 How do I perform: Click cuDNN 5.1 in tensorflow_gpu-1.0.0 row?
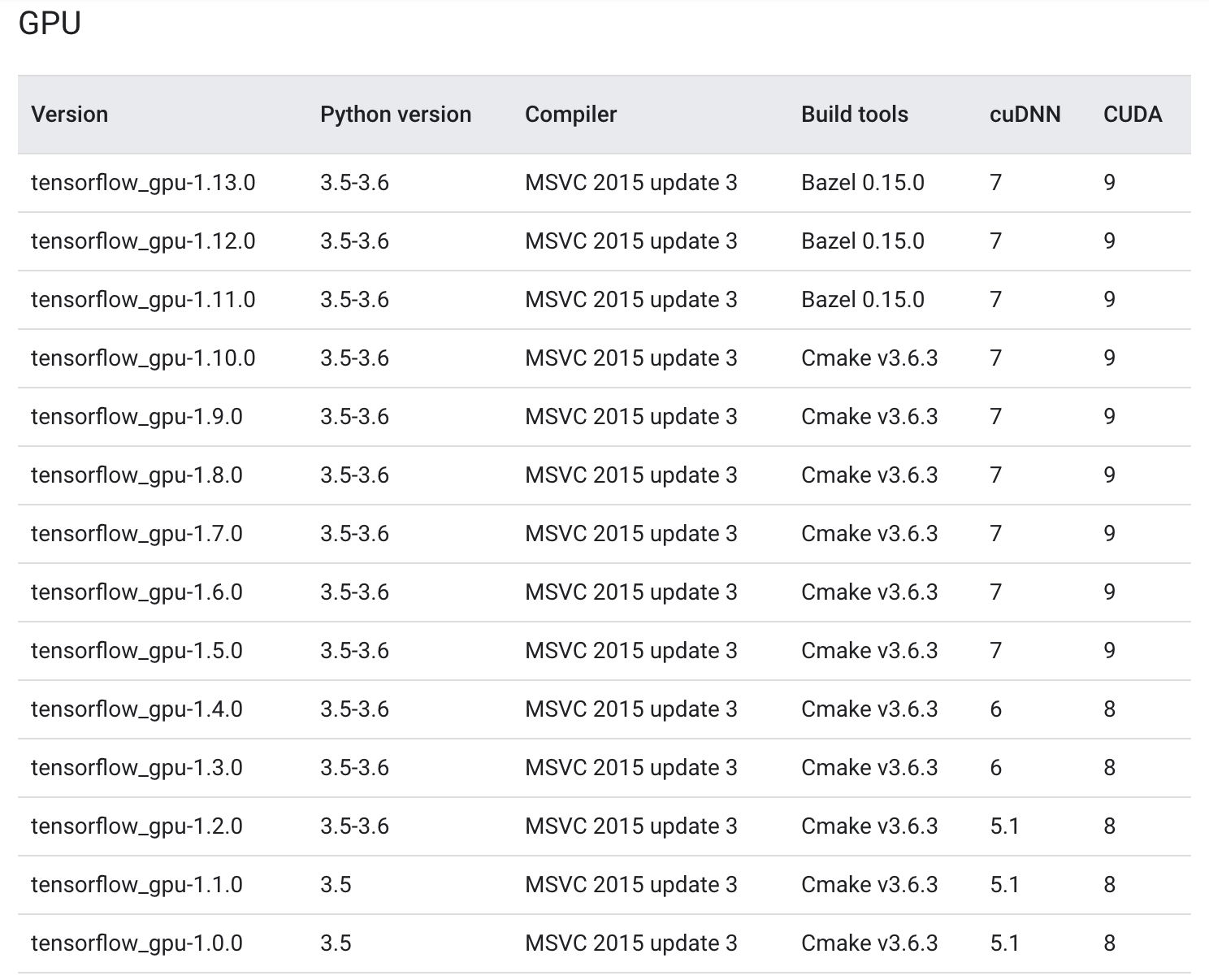pyautogui.click(x=1004, y=943)
